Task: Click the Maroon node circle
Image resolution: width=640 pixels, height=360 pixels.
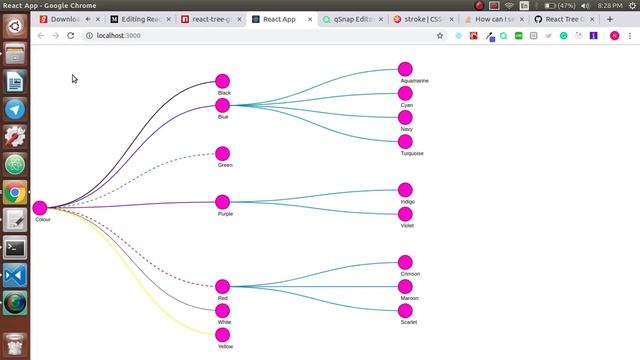Action: coord(405,287)
